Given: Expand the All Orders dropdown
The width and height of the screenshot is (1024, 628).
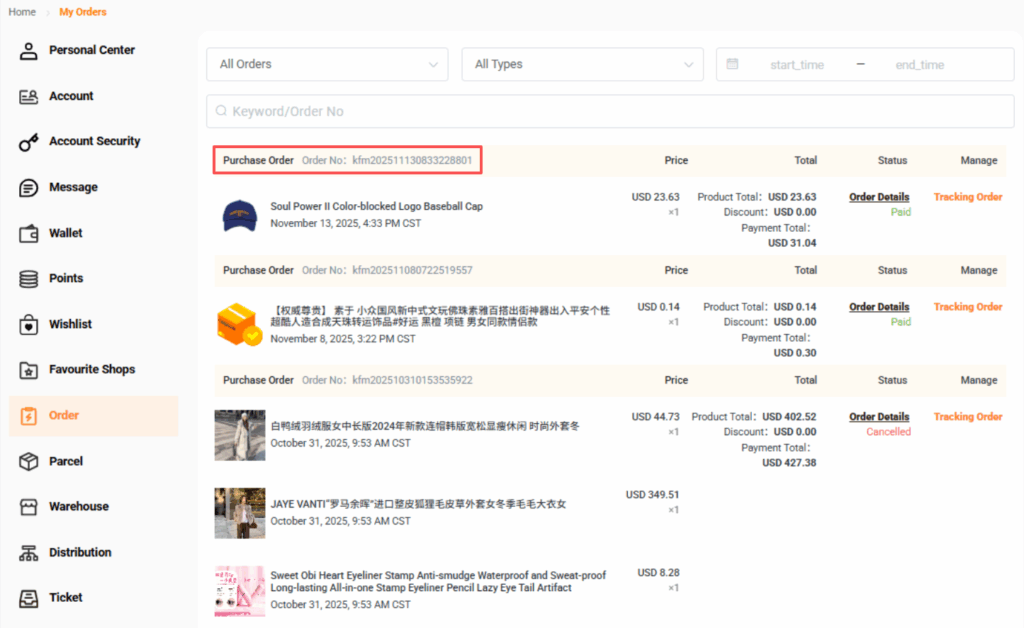Looking at the screenshot, I should point(328,64).
